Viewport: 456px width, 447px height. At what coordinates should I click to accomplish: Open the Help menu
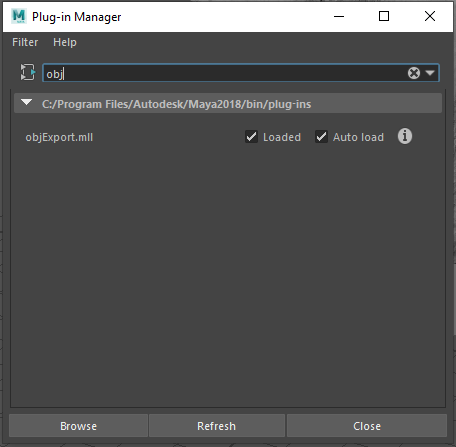[x=65, y=42]
